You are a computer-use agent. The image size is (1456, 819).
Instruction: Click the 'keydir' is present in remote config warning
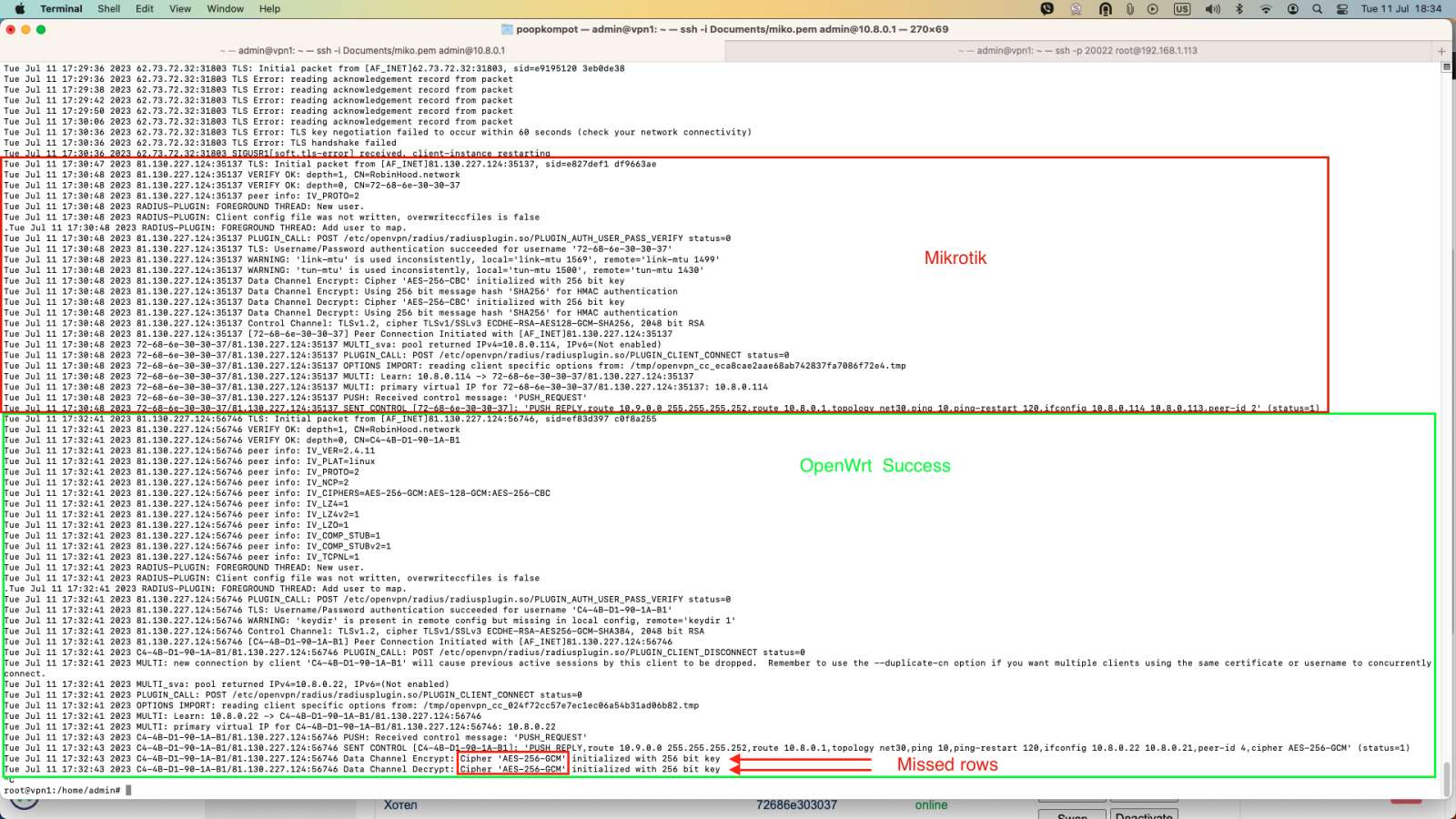[x=369, y=621]
